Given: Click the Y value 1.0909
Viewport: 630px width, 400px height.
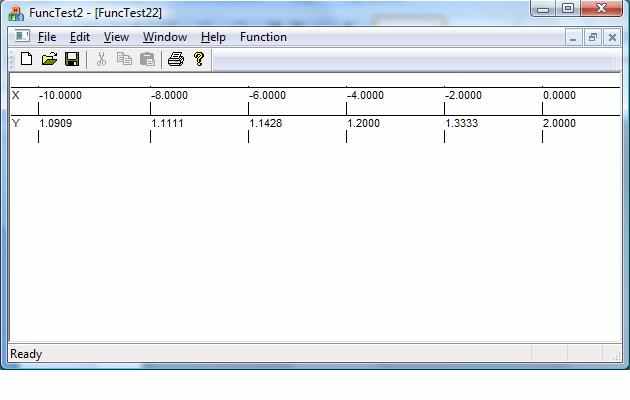Looking at the screenshot, I should (55, 123).
